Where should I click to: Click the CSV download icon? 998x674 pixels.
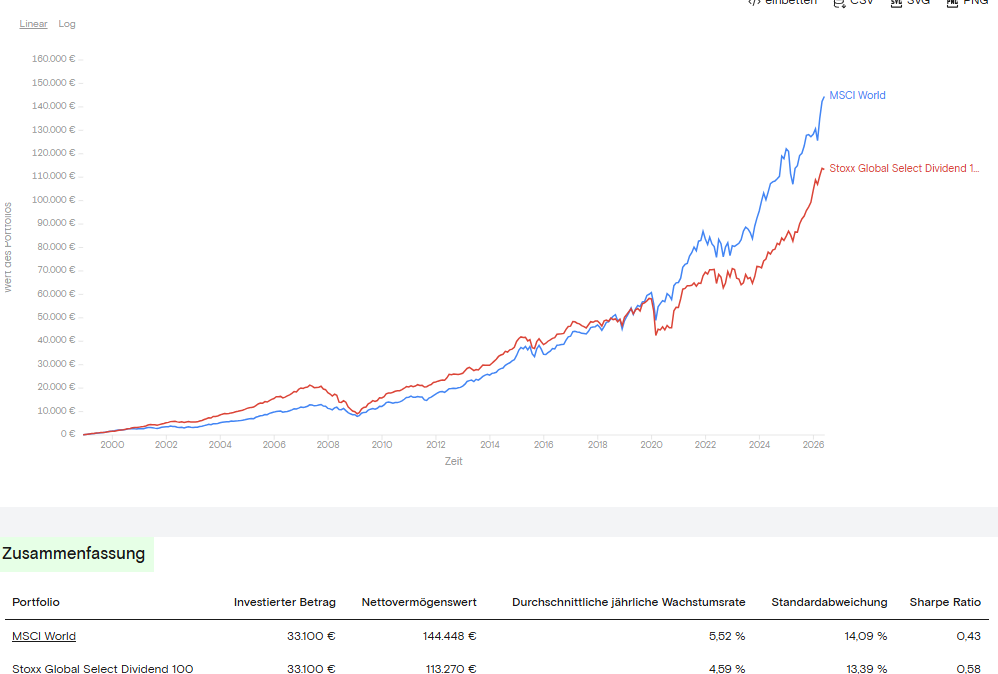(839, 3)
